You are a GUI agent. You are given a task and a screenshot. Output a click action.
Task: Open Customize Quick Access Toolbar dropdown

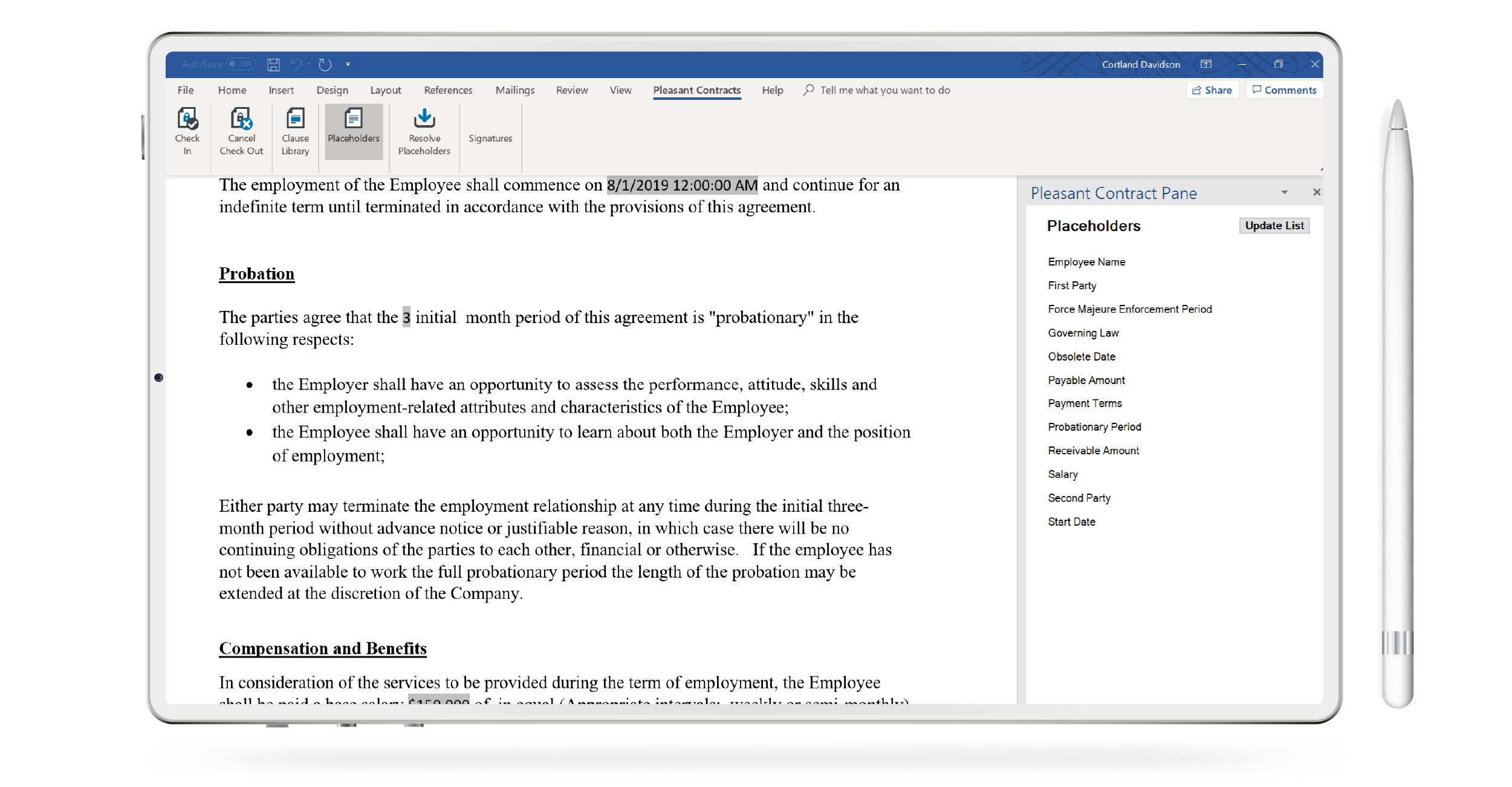348,64
